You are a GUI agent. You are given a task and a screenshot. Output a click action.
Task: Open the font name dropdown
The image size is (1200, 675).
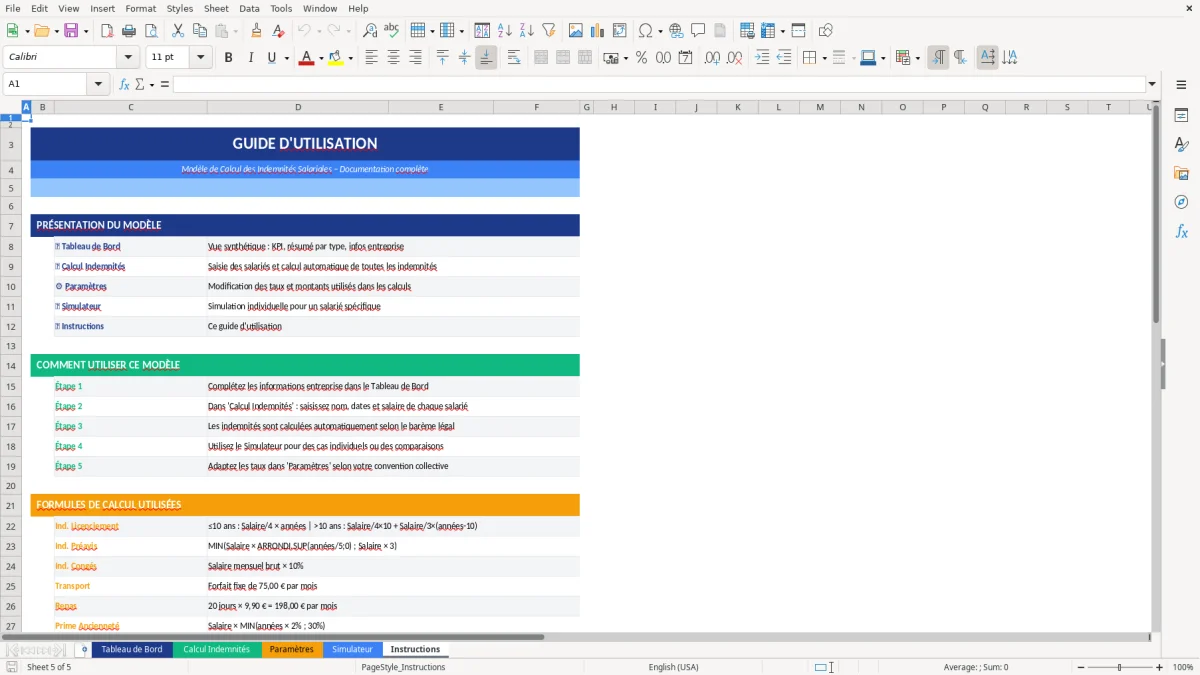[x=127, y=57]
